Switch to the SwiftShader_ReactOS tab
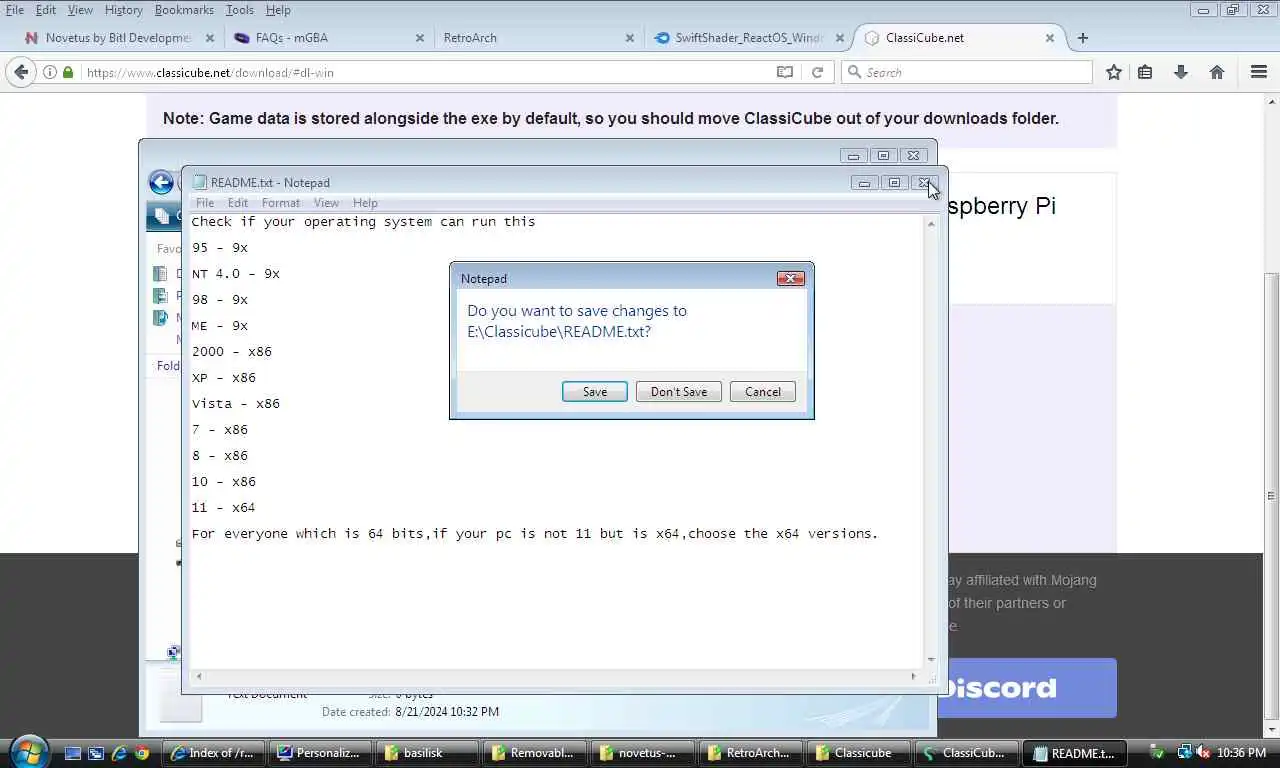The image size is (1280, 768). point(747,38)
